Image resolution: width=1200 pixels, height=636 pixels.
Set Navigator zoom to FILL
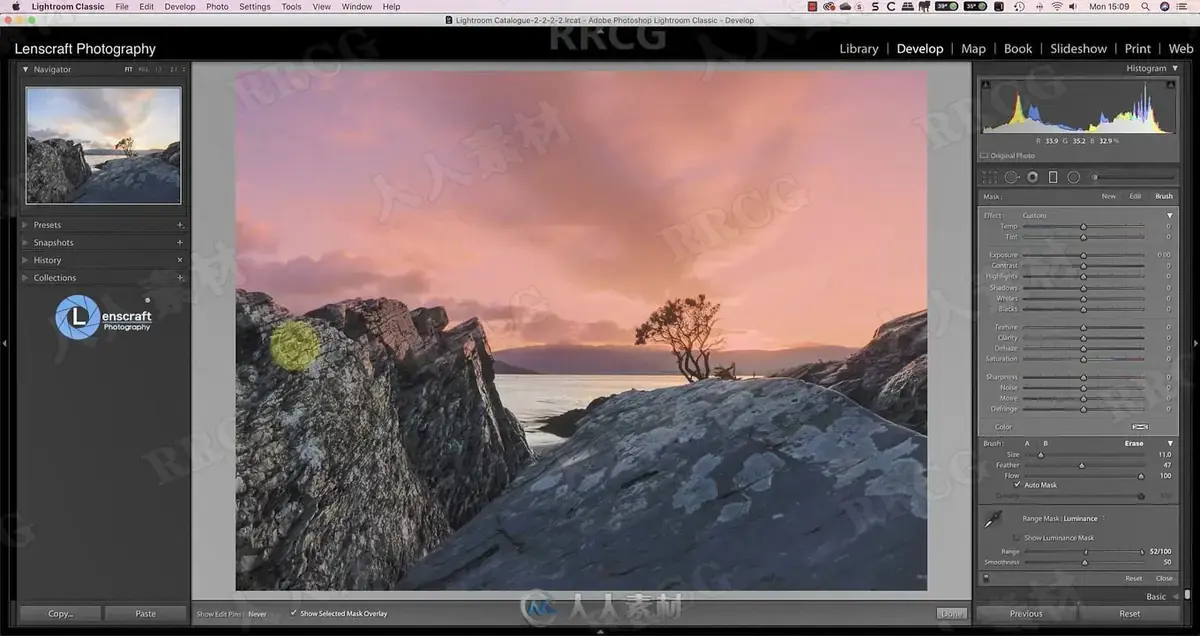143,70
